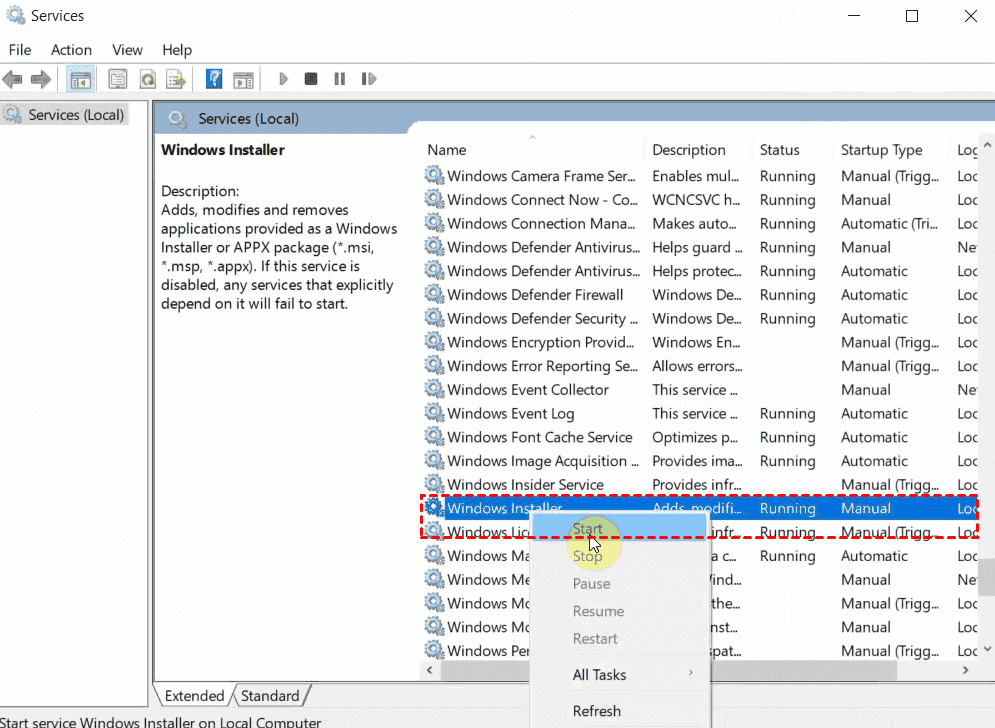This screenshot has width=995, height=728.
Task: Click gear icon of Windows Font Cache Service
Action: point(434,436)
